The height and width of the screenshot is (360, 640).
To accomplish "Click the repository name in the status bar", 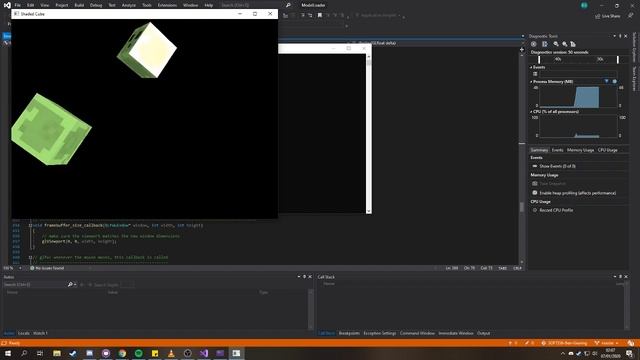I will point(564,343).
